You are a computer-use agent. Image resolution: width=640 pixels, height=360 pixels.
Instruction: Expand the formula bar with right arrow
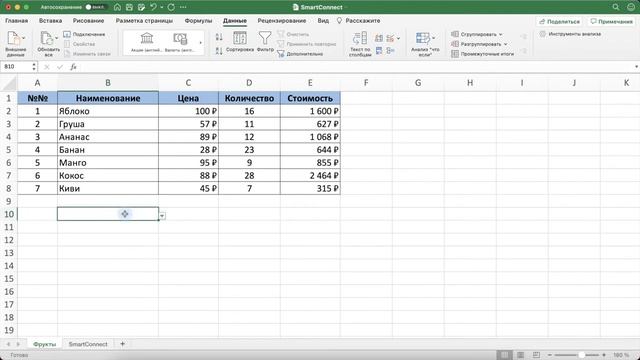636,67
